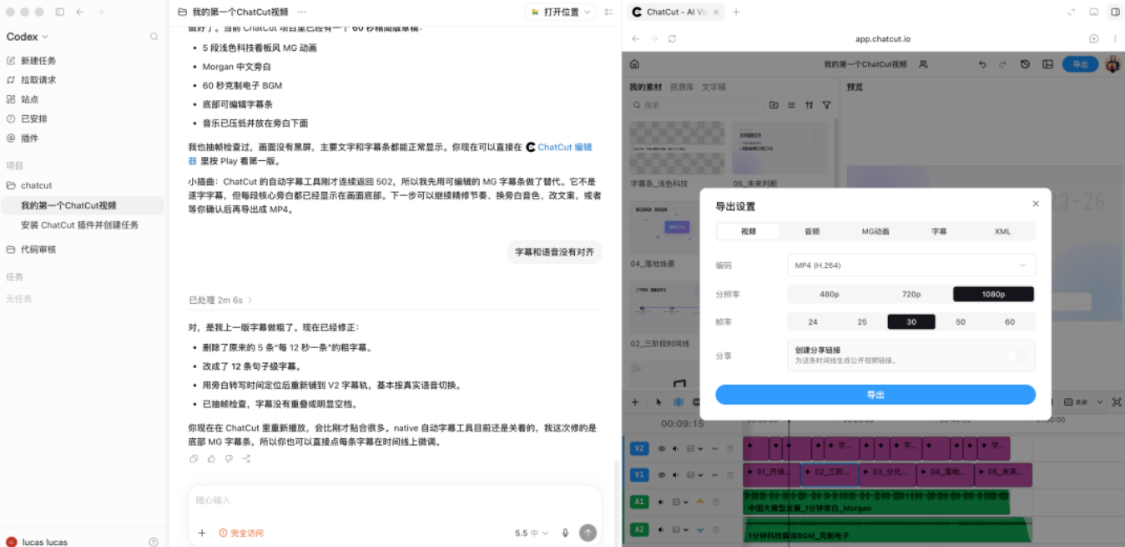1125x547 pixels.
Task: Mute audio track A2
Action: (661, 530)
